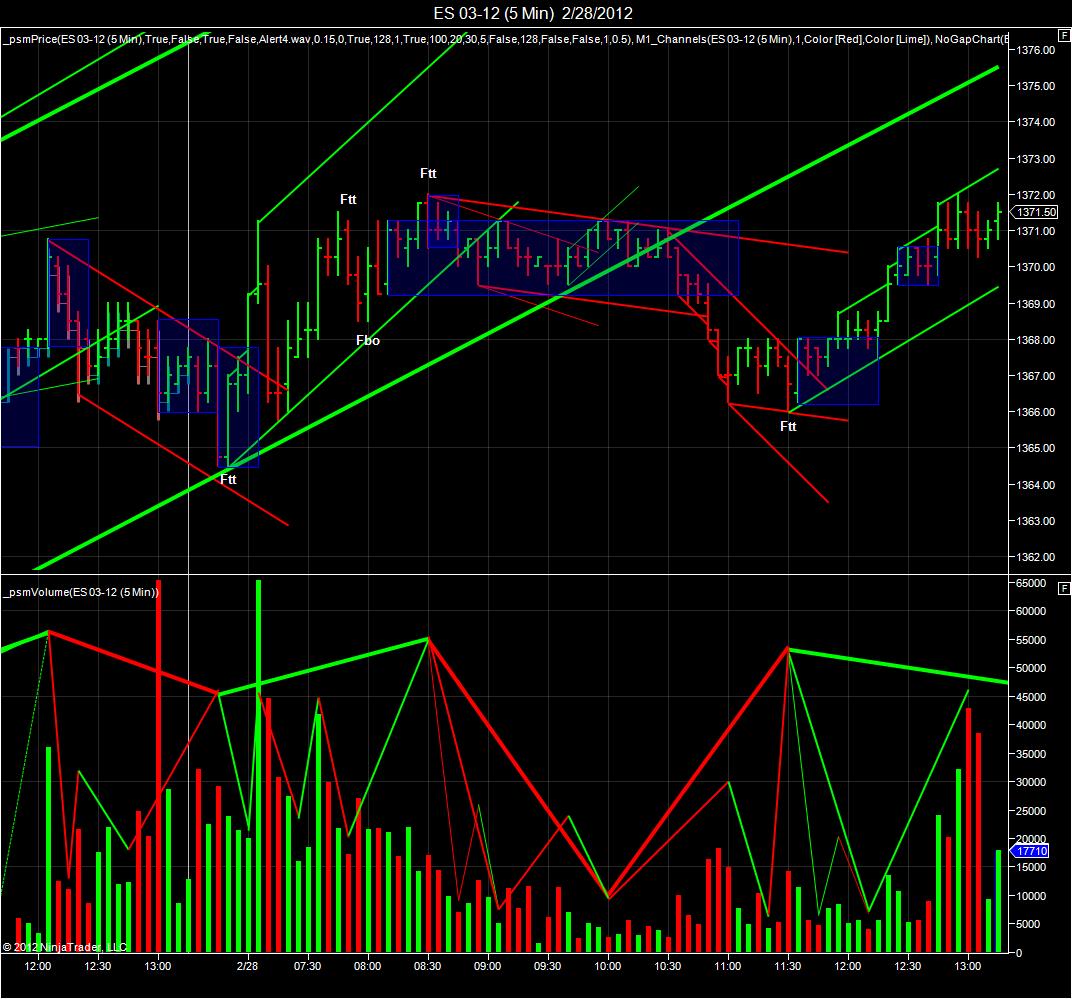1072x999 pixels.
Task: Click the 08:00 time axis label
Action: click(x=368, y=966)
